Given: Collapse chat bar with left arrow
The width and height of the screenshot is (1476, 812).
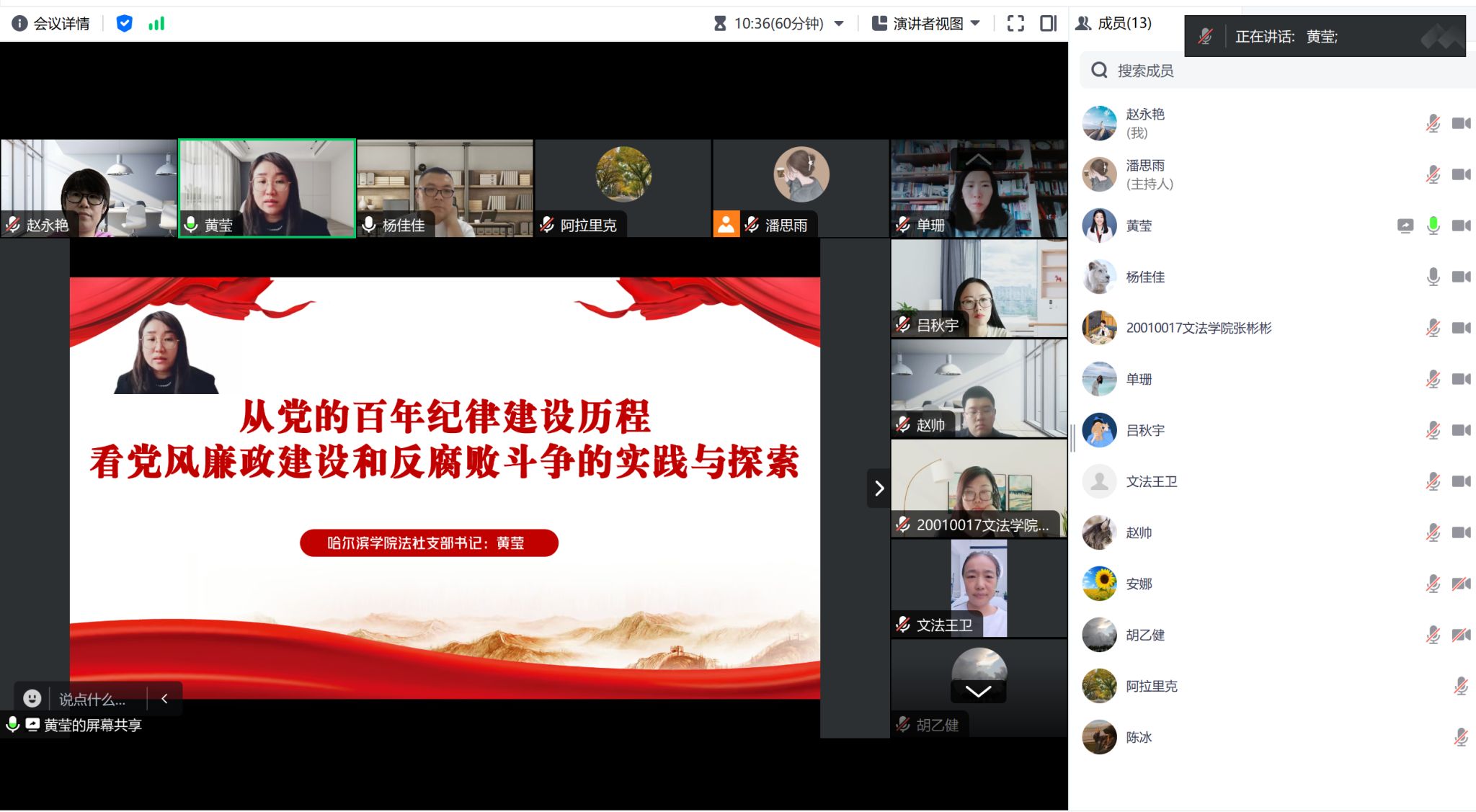Looking at the screenshot, I should (164, 698).
